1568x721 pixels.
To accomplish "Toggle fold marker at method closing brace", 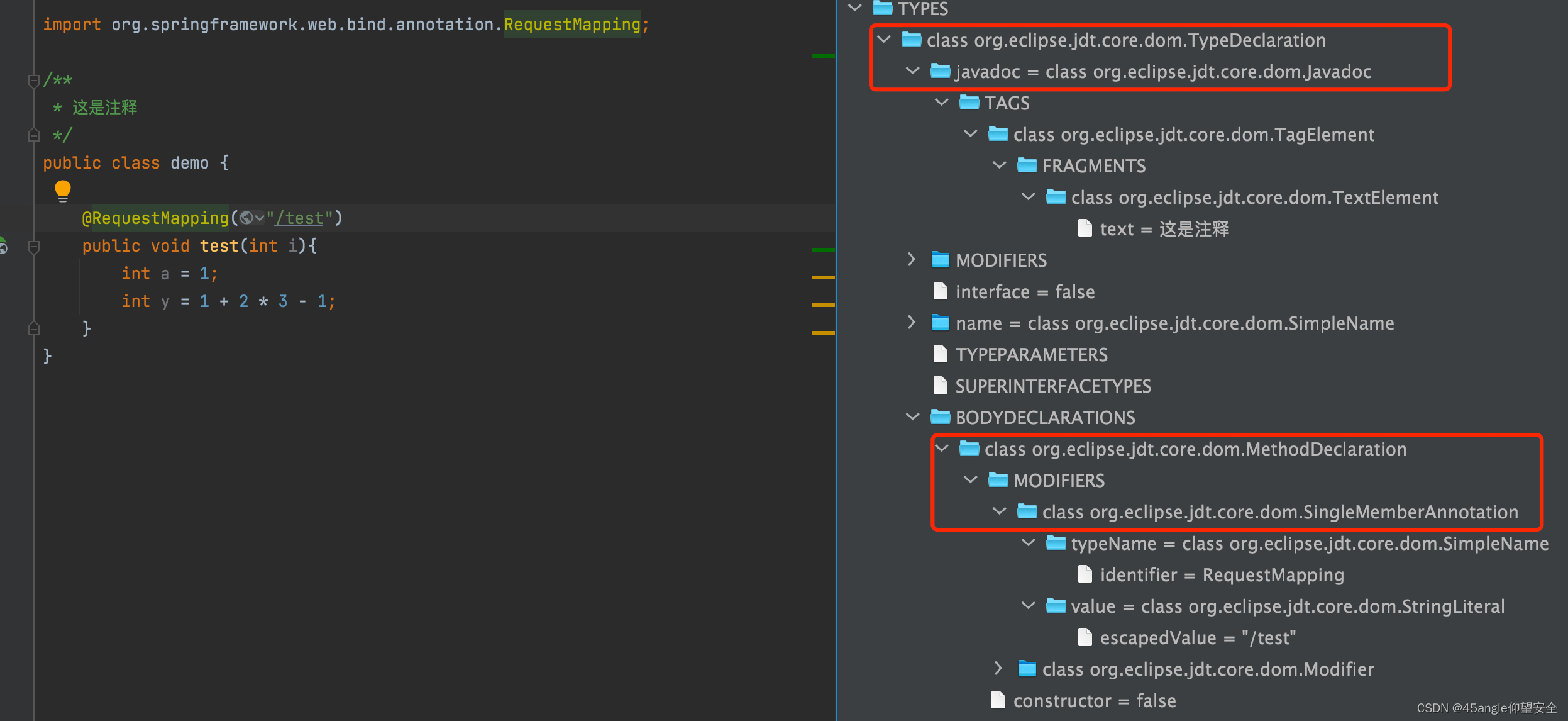I will (x=34, y=328).
